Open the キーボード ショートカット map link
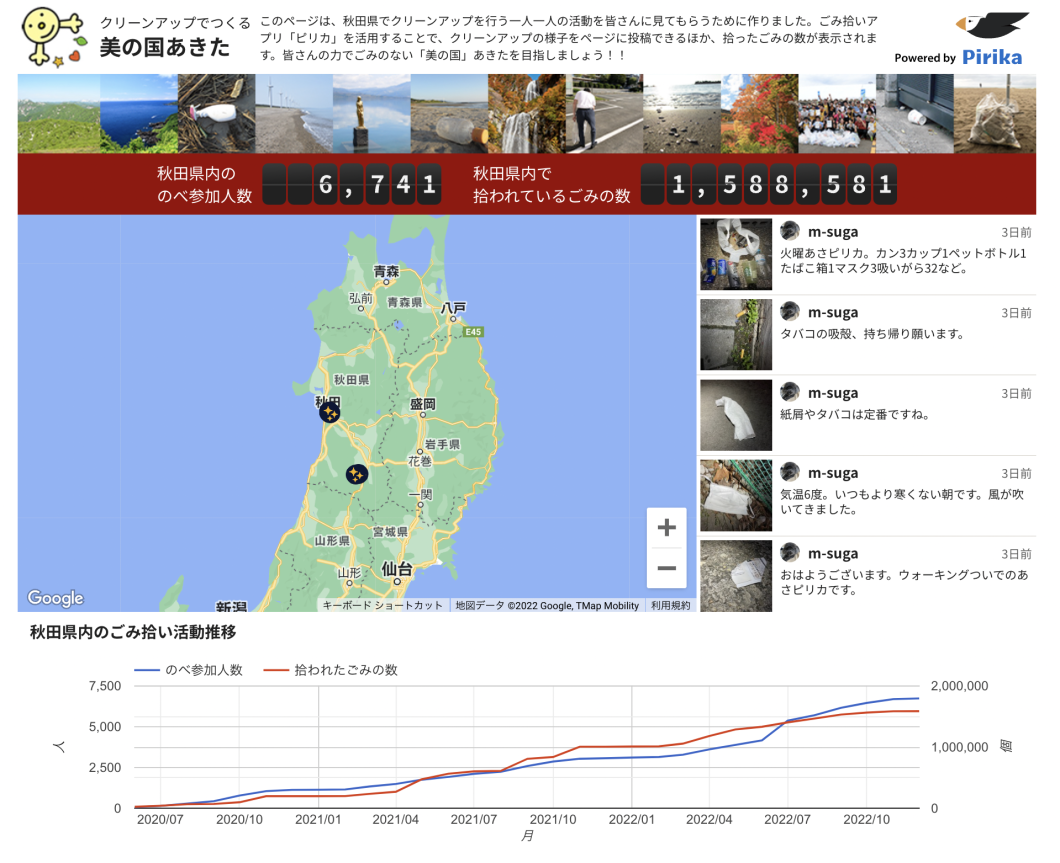 [x=382, y=606]
